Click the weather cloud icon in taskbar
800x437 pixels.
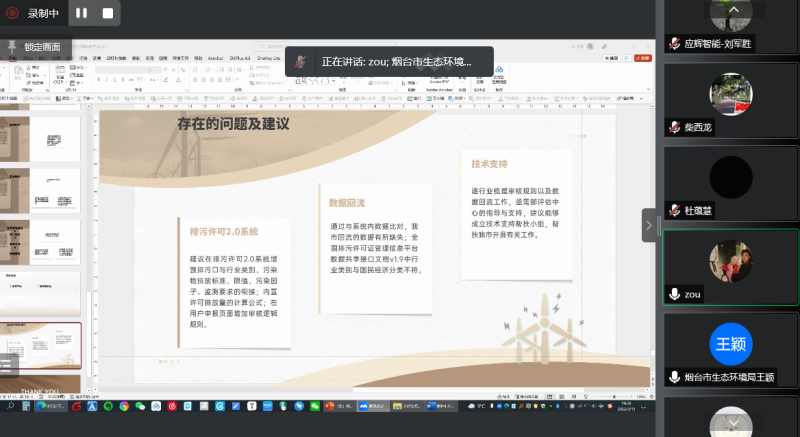pyautogui.click(x=470, y=406)
